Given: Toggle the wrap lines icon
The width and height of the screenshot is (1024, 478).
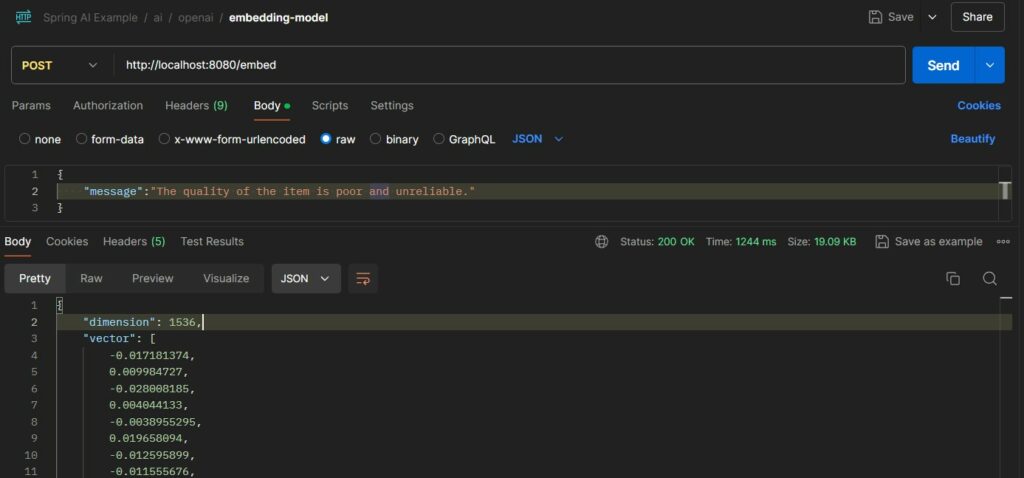Looking at the screenshot, I should 362,279.
